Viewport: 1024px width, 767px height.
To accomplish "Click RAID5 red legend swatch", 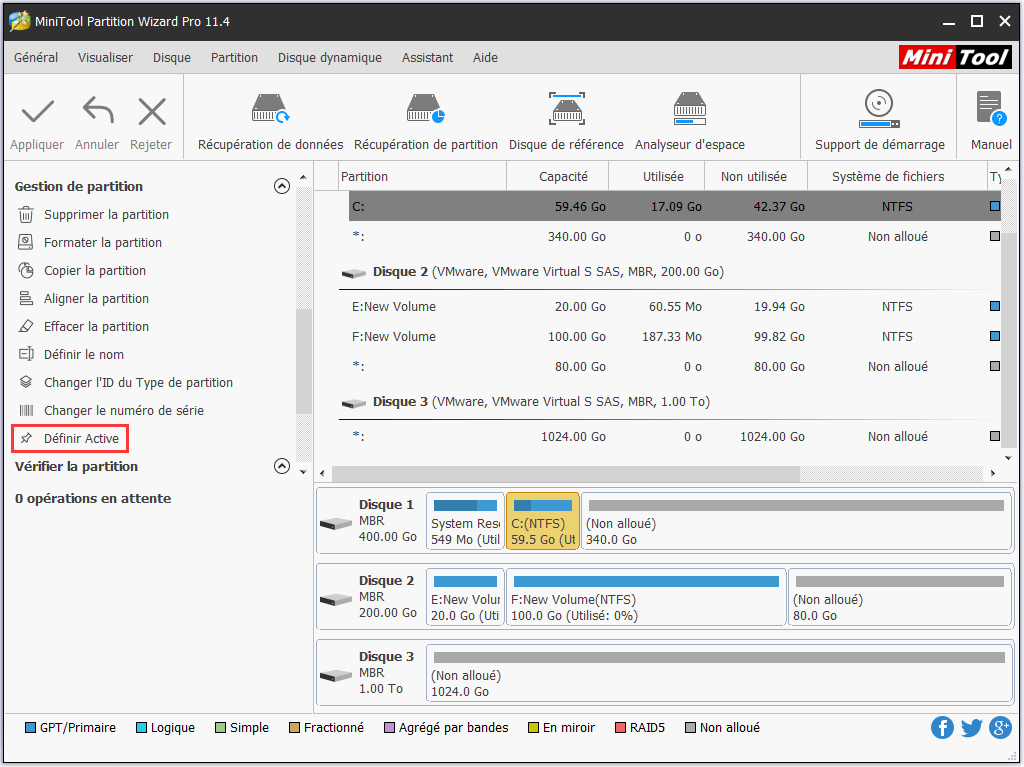I will coord(620,727).
